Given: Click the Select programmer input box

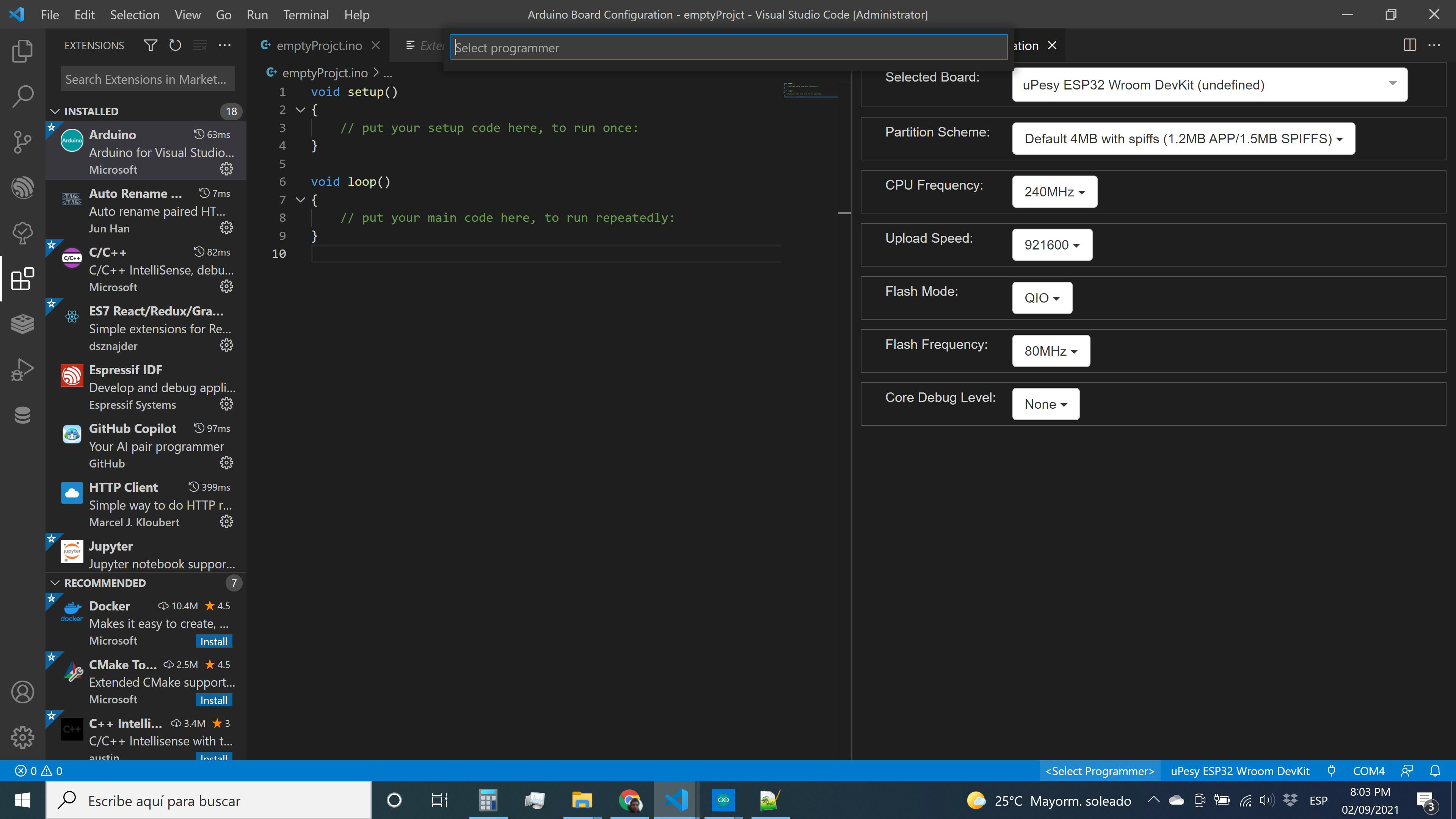Looking at the screenshot, I should click(728, 47).
